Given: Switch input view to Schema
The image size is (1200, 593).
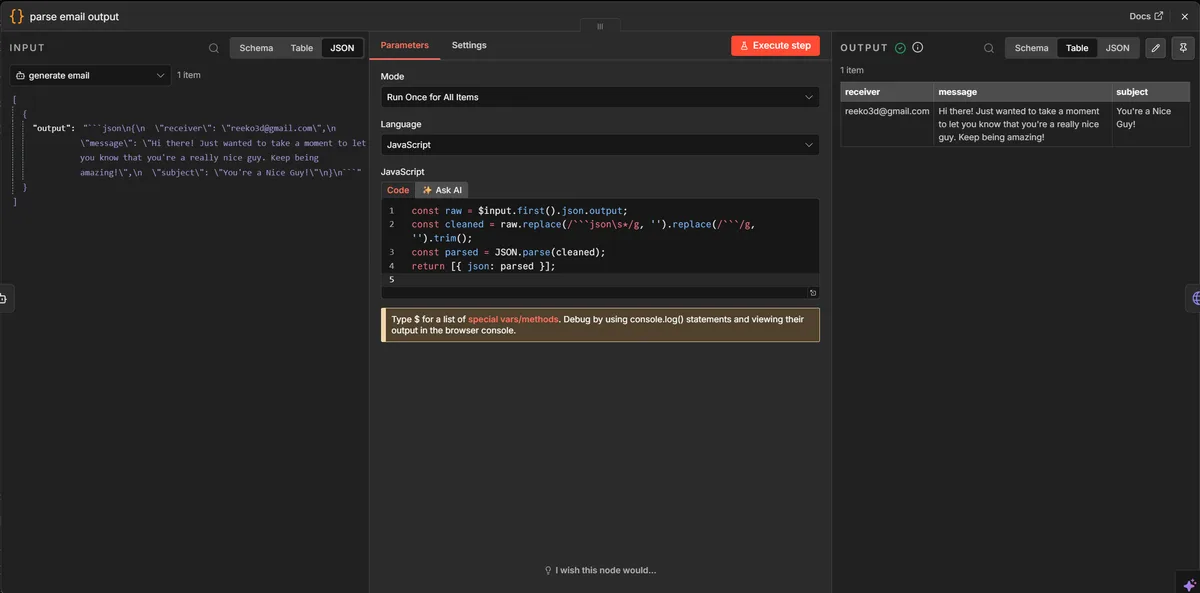Looking at the screenshot, I should [x=255, y=47].
